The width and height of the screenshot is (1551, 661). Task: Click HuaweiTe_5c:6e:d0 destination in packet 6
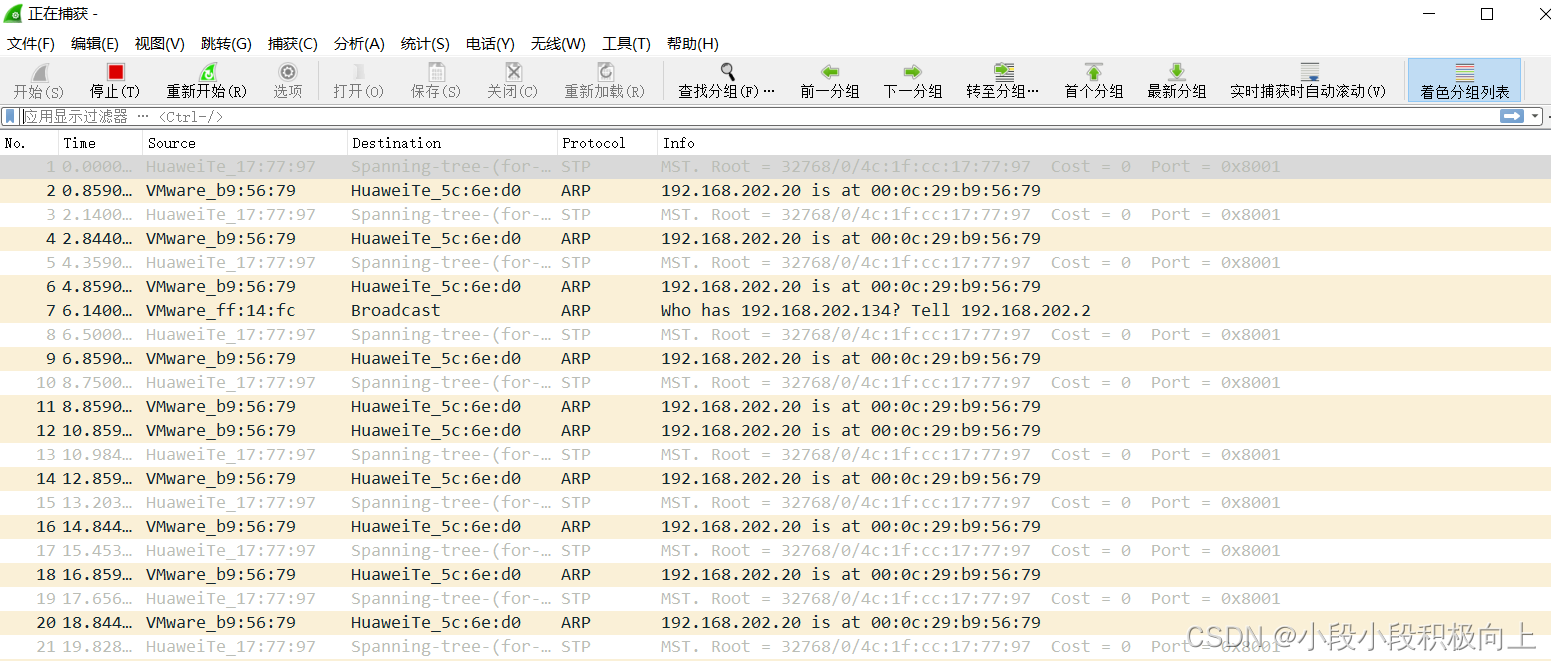pyautogui.click(x=436, y=287)
